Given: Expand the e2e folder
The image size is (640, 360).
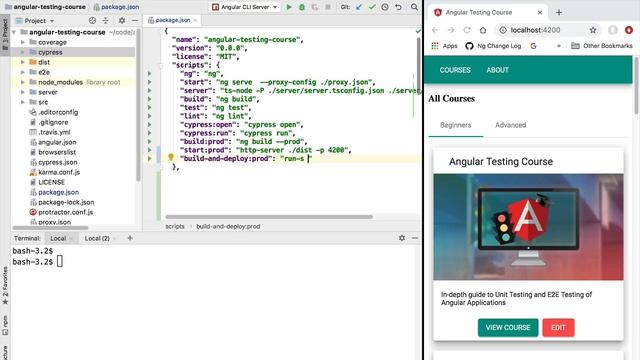Looking at the screenshot, I should [23, 72].
